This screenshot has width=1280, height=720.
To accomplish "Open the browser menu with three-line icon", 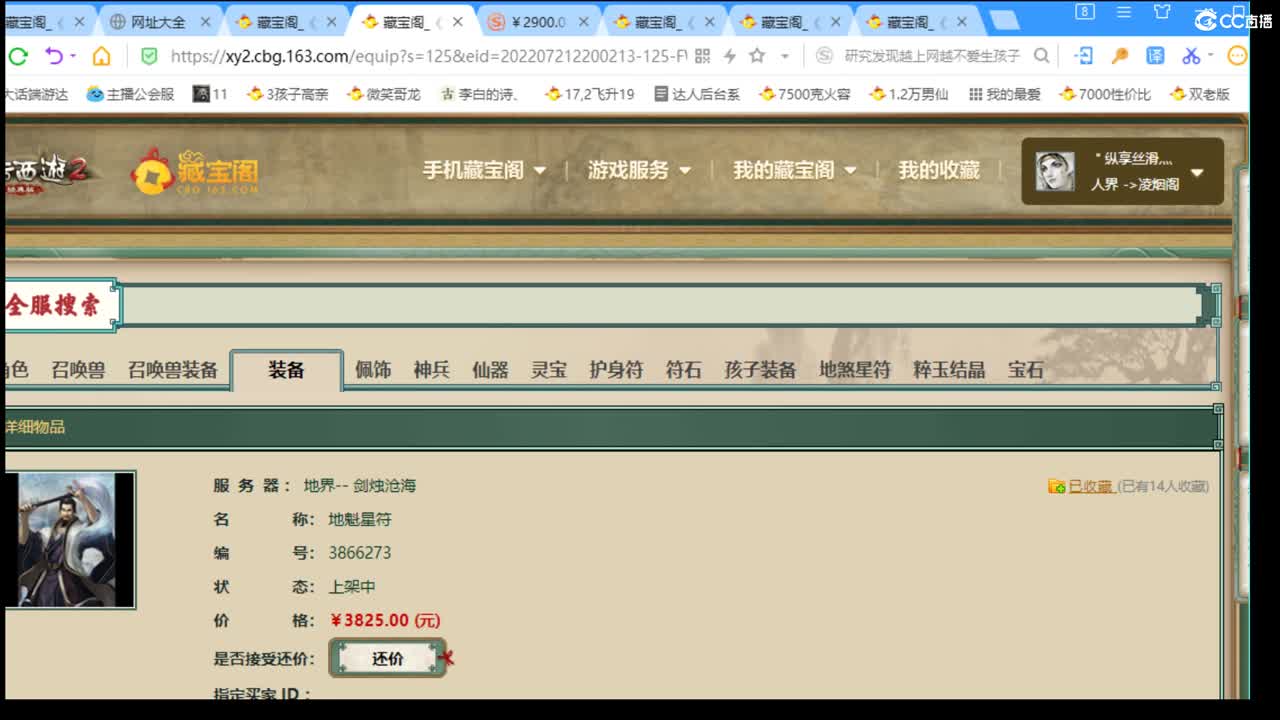I will click(x=1124, y=12).
